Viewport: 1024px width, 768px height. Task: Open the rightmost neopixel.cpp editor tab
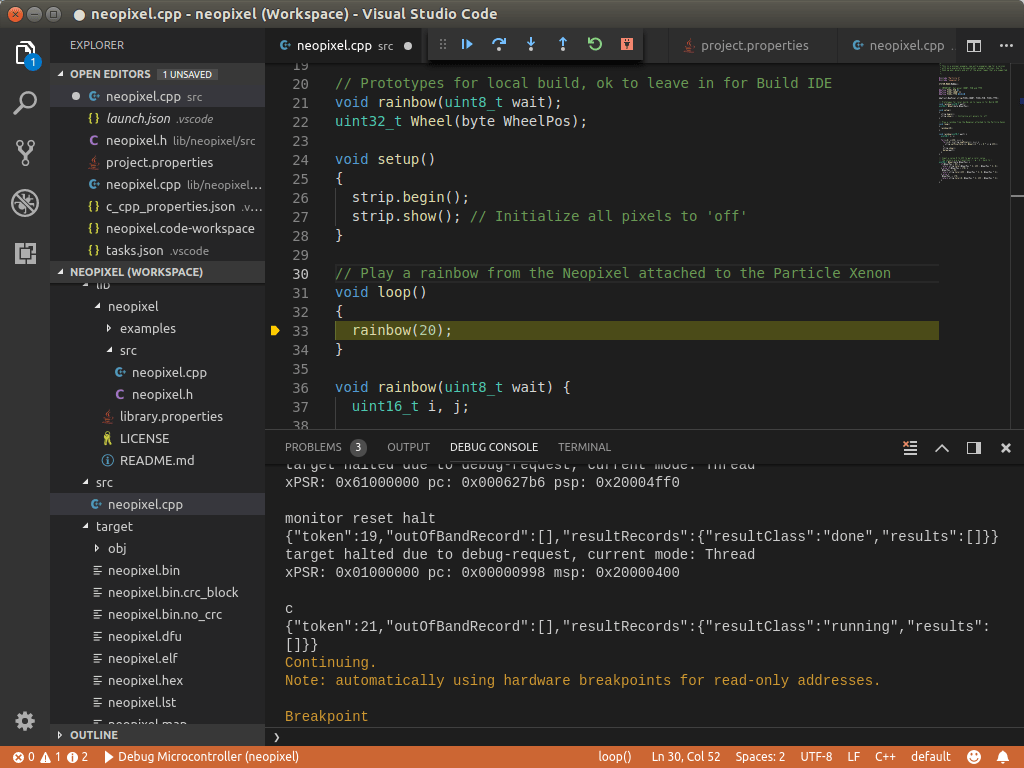(x=897, y=46)
